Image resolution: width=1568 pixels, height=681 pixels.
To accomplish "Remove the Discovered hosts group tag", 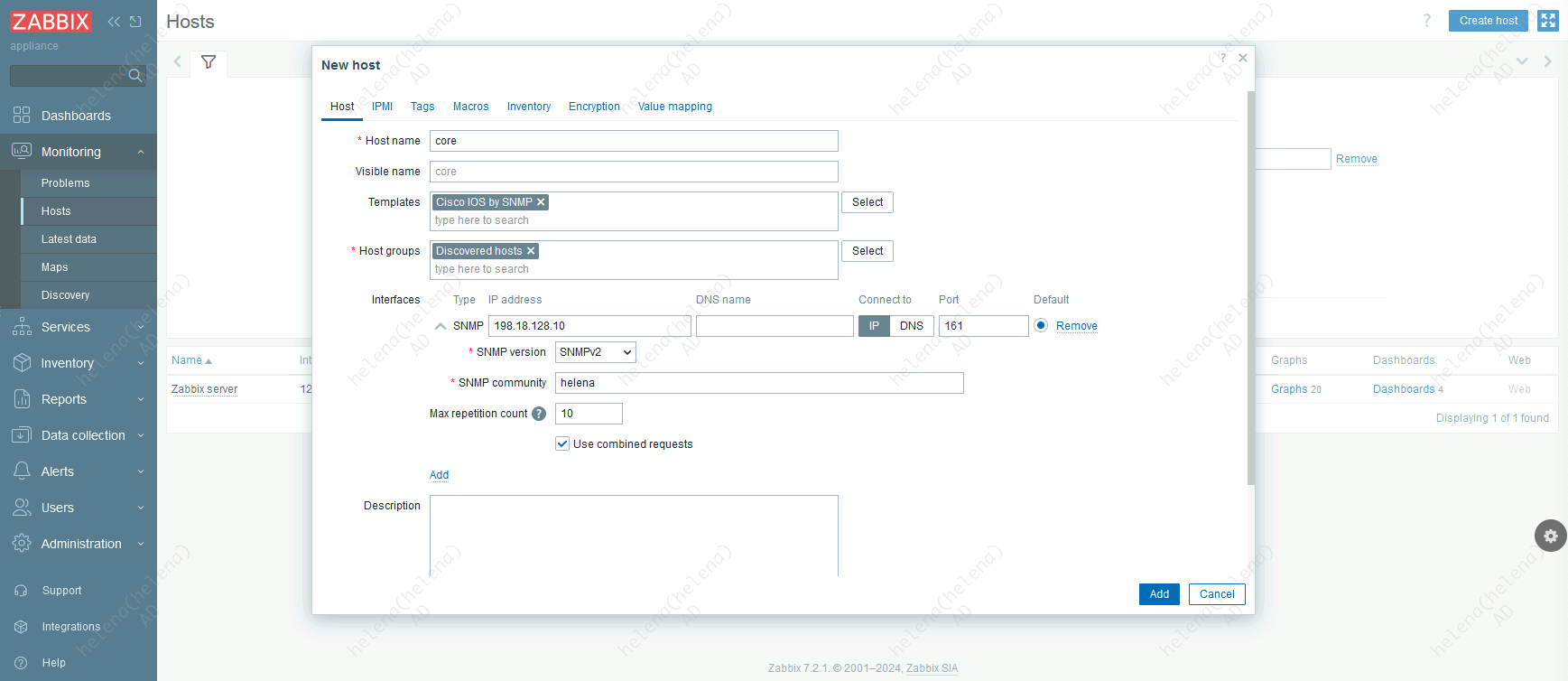I will pos(531,251).
